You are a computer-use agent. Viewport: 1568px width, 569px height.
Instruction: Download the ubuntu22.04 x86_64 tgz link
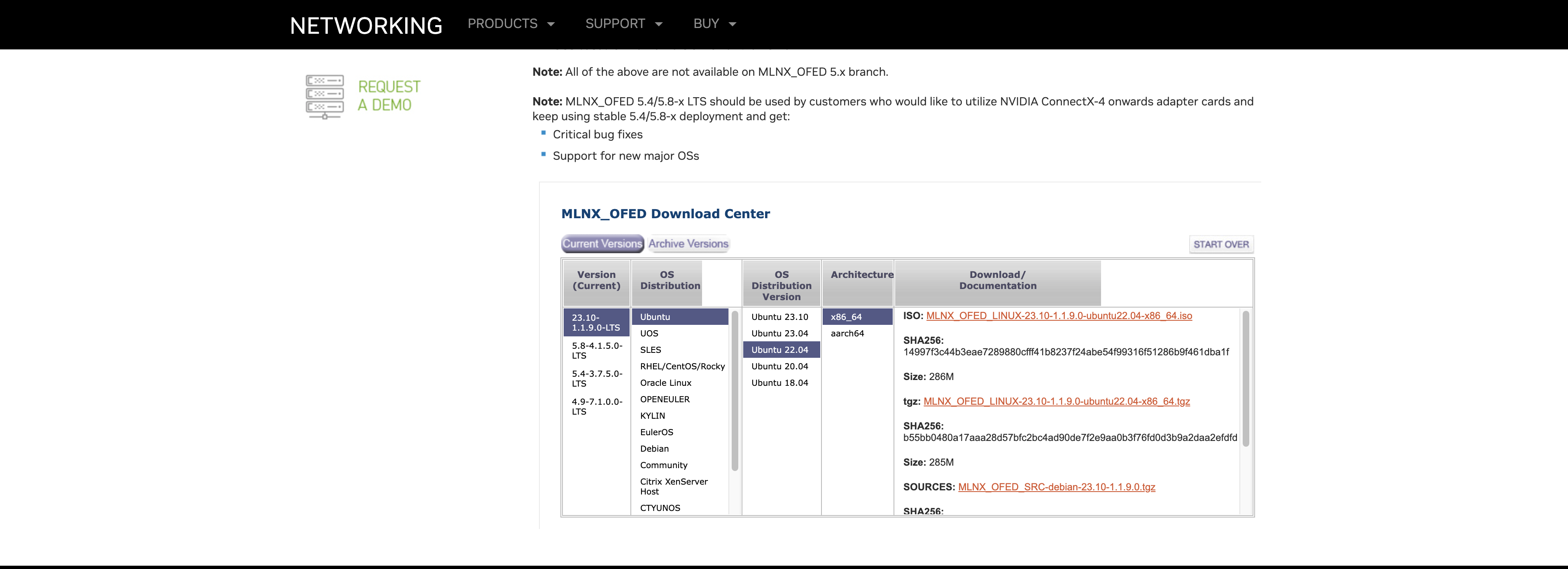click(1056, 402)
